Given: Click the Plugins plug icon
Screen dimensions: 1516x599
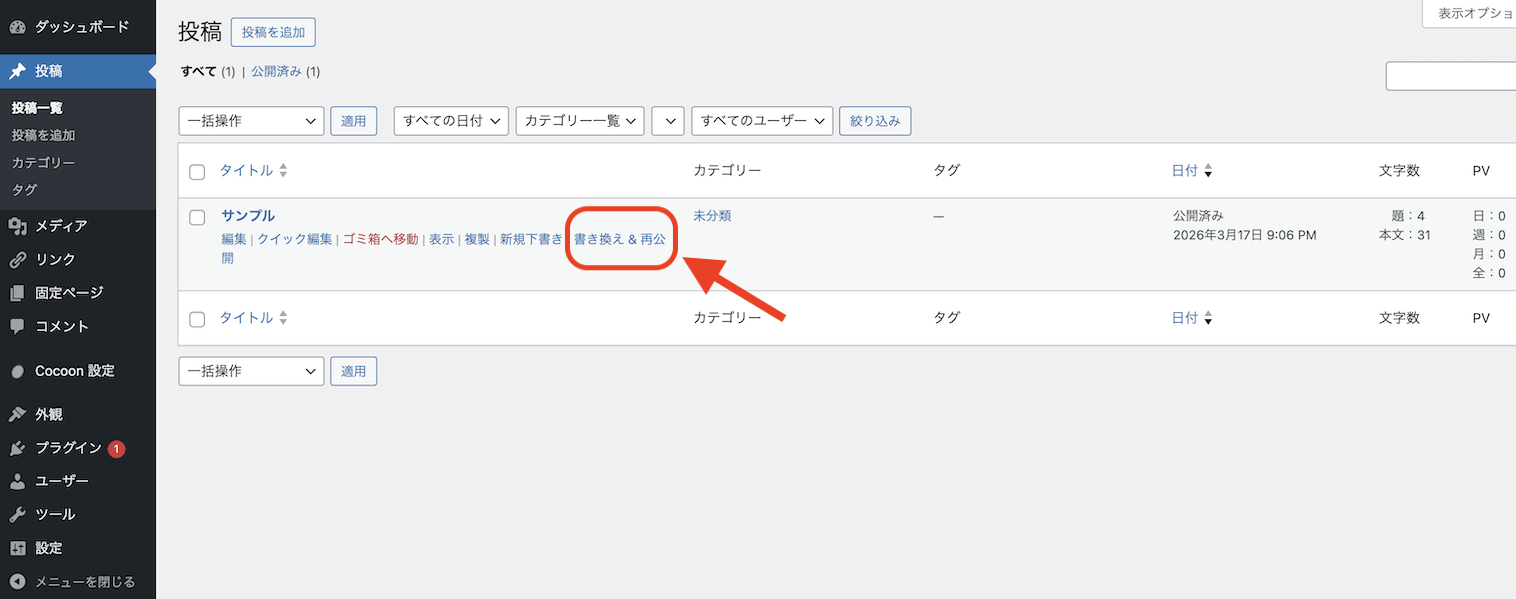Looking at the screenshot, I should tap(17, 448).
